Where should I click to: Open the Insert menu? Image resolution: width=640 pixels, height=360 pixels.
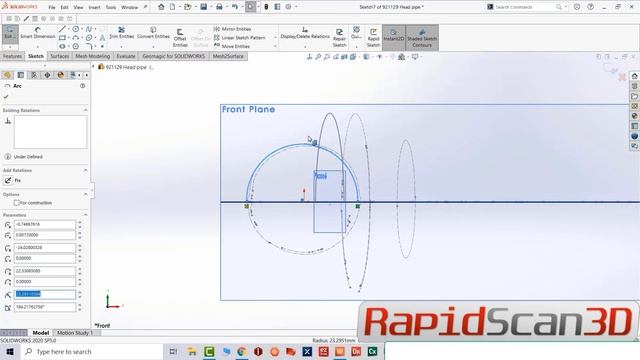[x=94, y=7]
